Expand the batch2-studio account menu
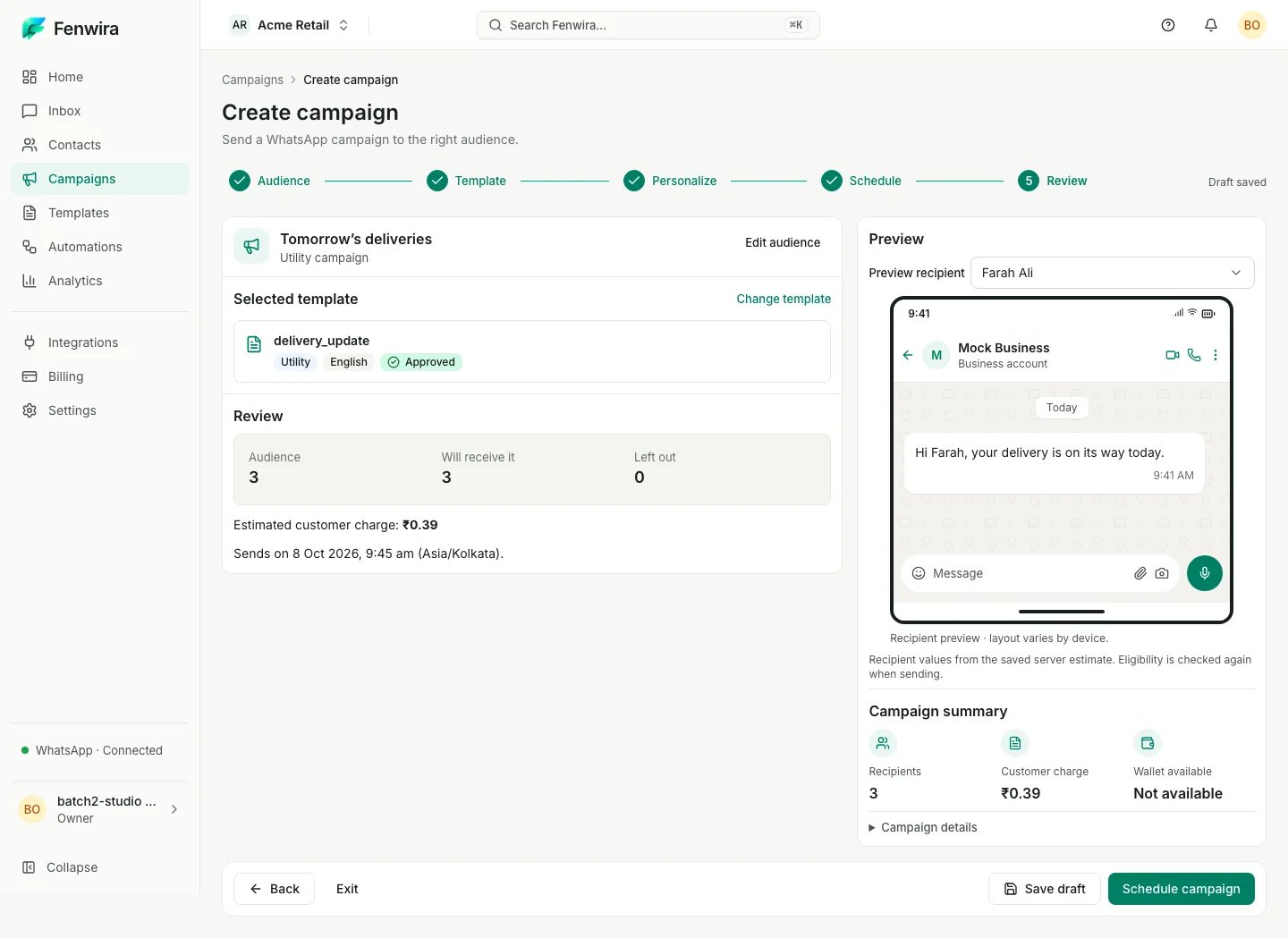This screenshot has width=1288, height=938. click(x=99, y=809)
